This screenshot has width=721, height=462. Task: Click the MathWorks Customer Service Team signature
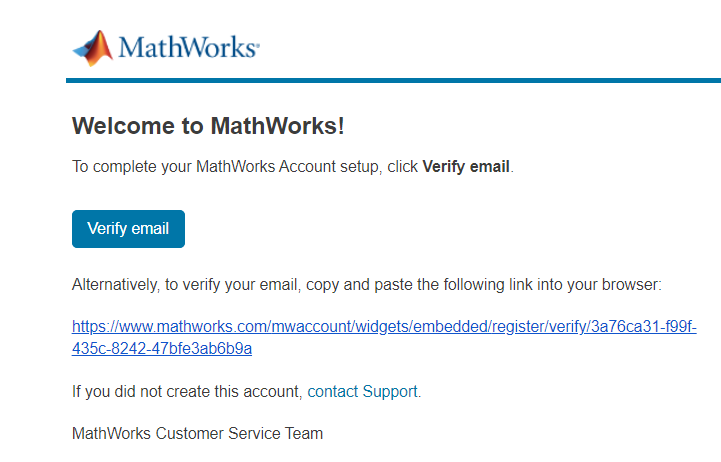198,433
